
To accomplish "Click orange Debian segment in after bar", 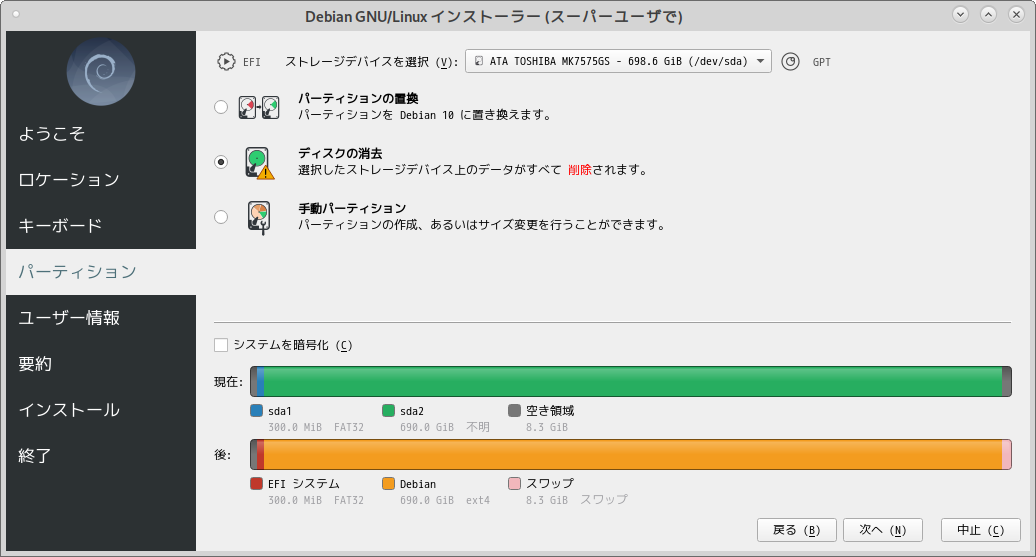I will pyautogui.click(x=633, y=455).
